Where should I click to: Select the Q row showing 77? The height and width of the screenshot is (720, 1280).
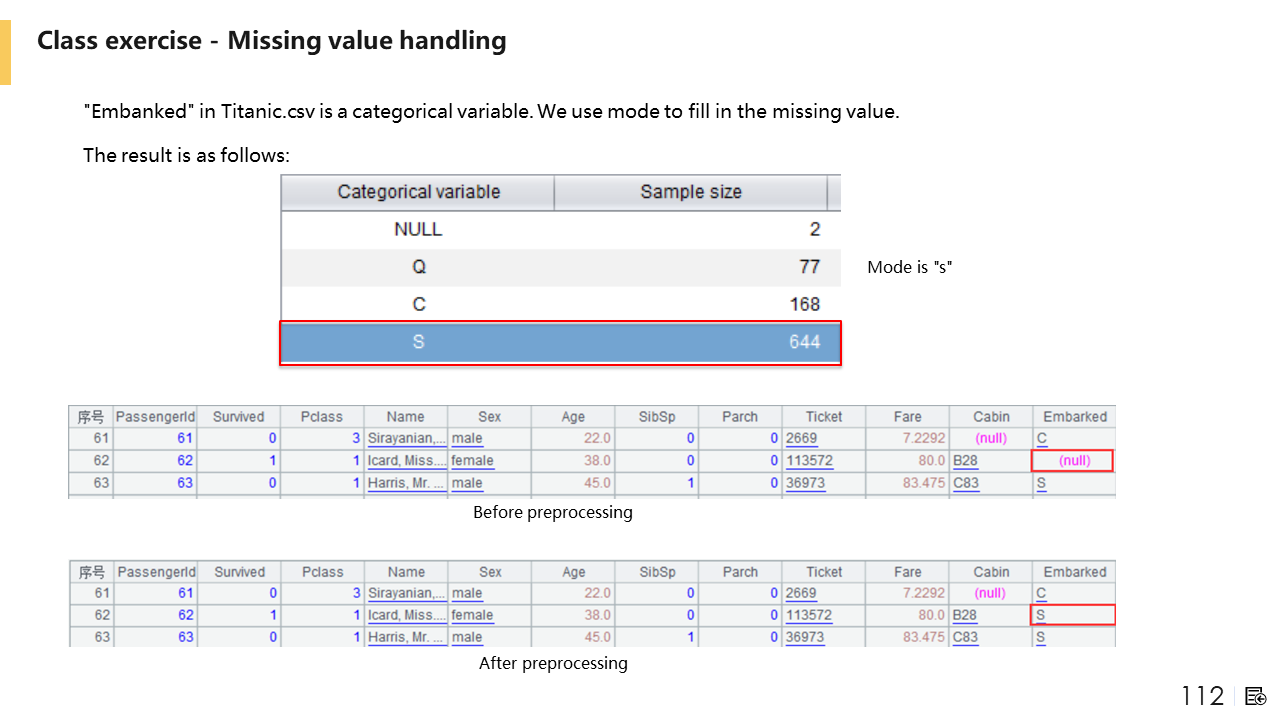560,267
